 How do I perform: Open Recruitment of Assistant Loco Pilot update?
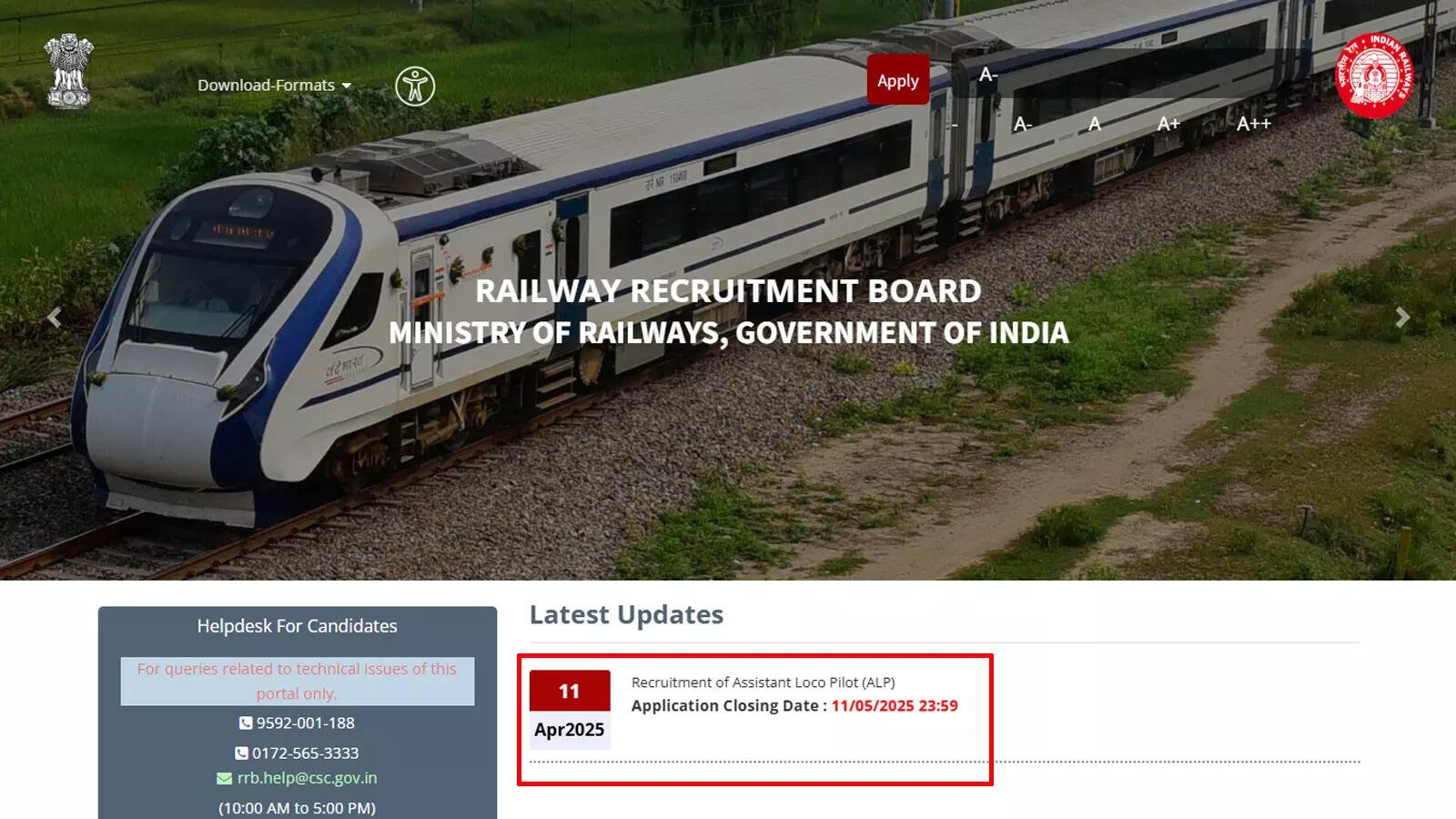[763, 682]
